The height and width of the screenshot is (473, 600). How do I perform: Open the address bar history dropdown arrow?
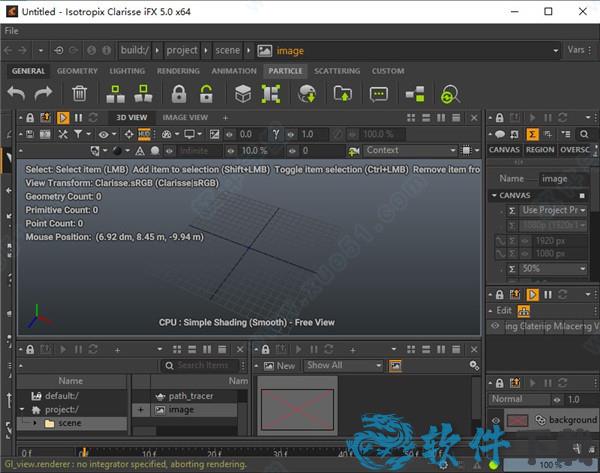tap(556, 51)
